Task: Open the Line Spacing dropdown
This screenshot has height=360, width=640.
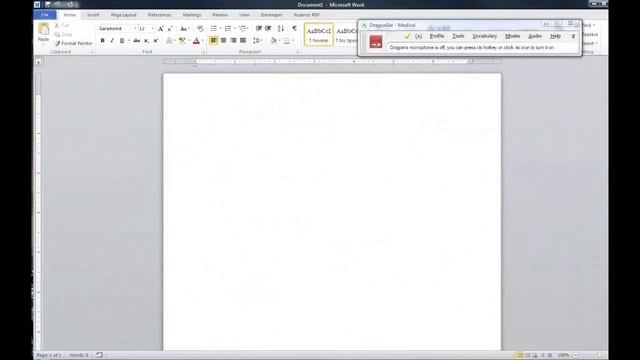Action: click(x=257, y=40)
